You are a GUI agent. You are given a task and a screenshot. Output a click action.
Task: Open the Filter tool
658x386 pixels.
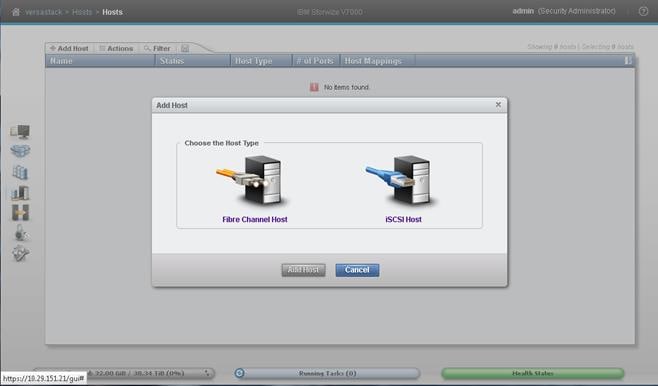(157, 48)
